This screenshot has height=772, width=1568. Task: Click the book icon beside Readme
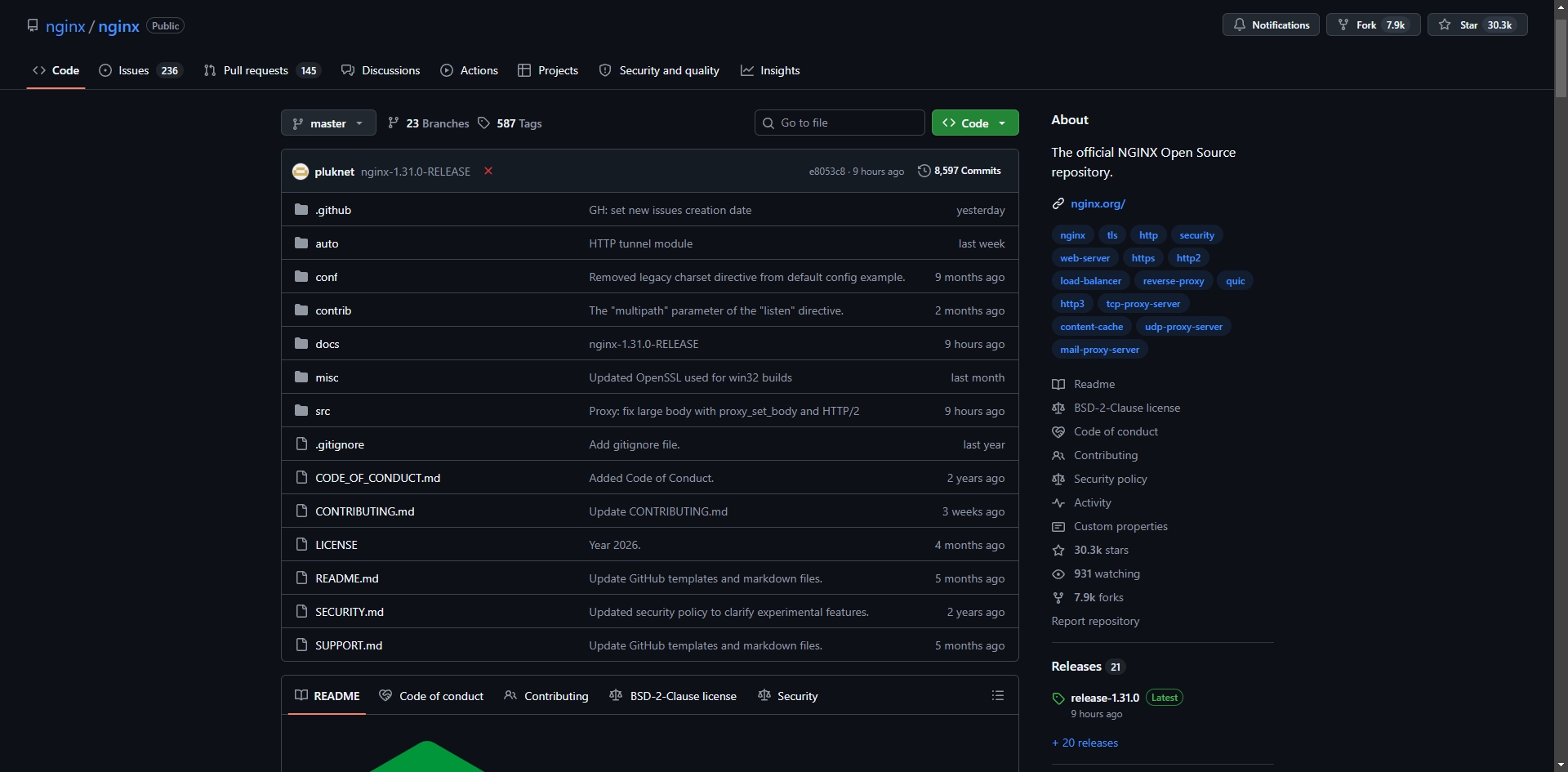click(x=1058, y=384)
